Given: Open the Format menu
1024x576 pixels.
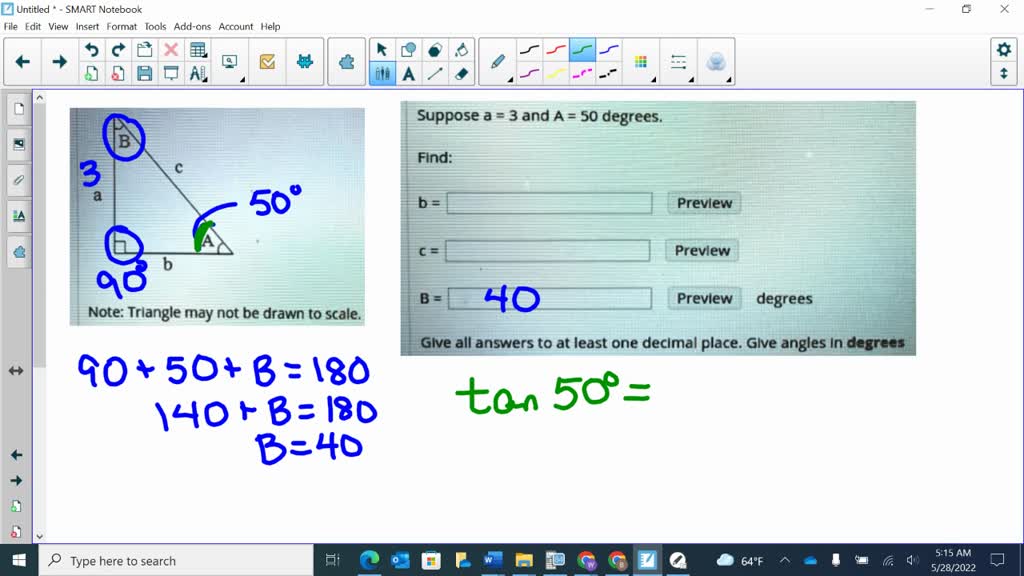Looking at the screenshot, I should [x=121, y=26].
